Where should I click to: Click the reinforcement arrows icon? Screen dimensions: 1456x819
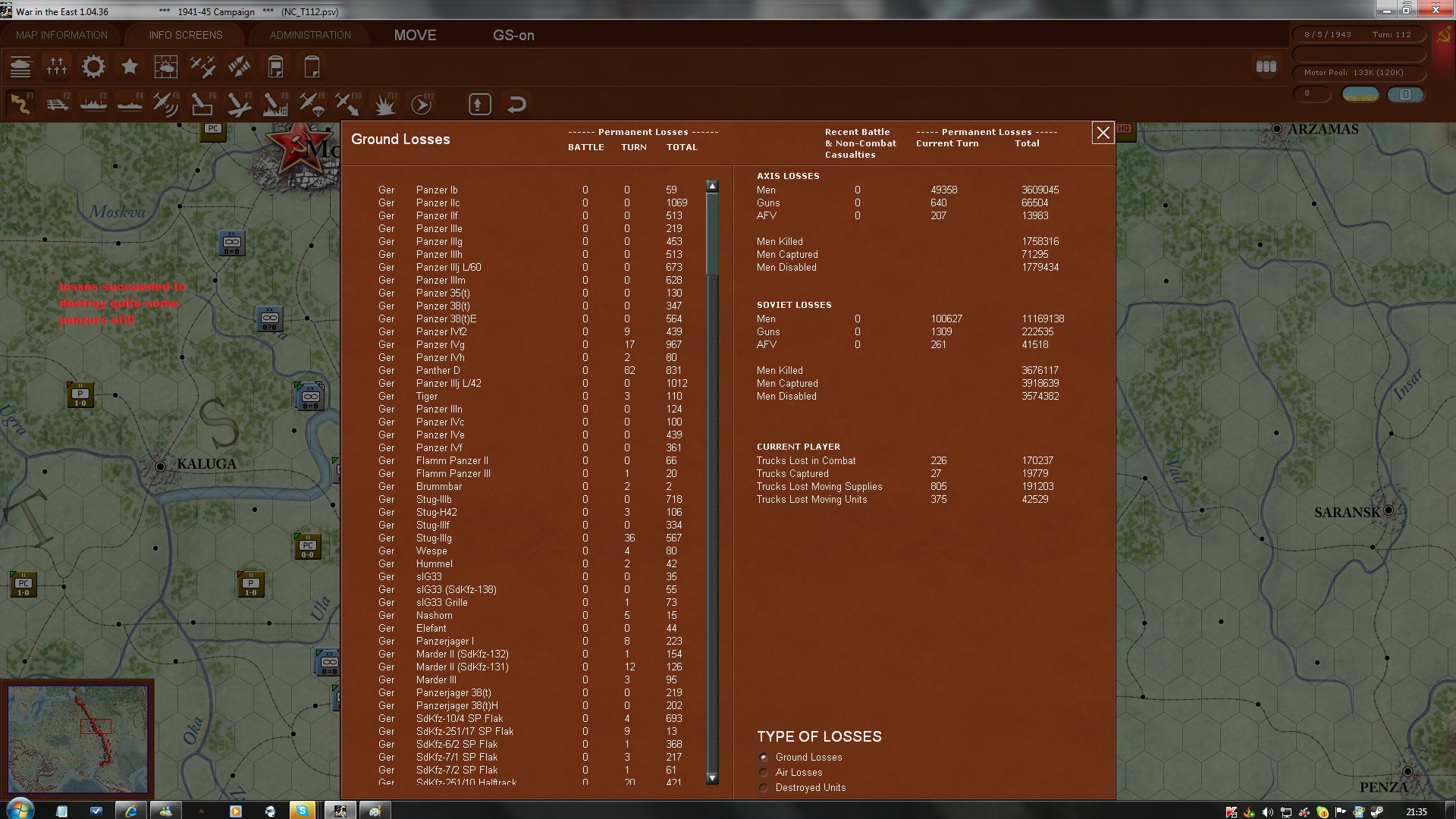tap(239, 67)
